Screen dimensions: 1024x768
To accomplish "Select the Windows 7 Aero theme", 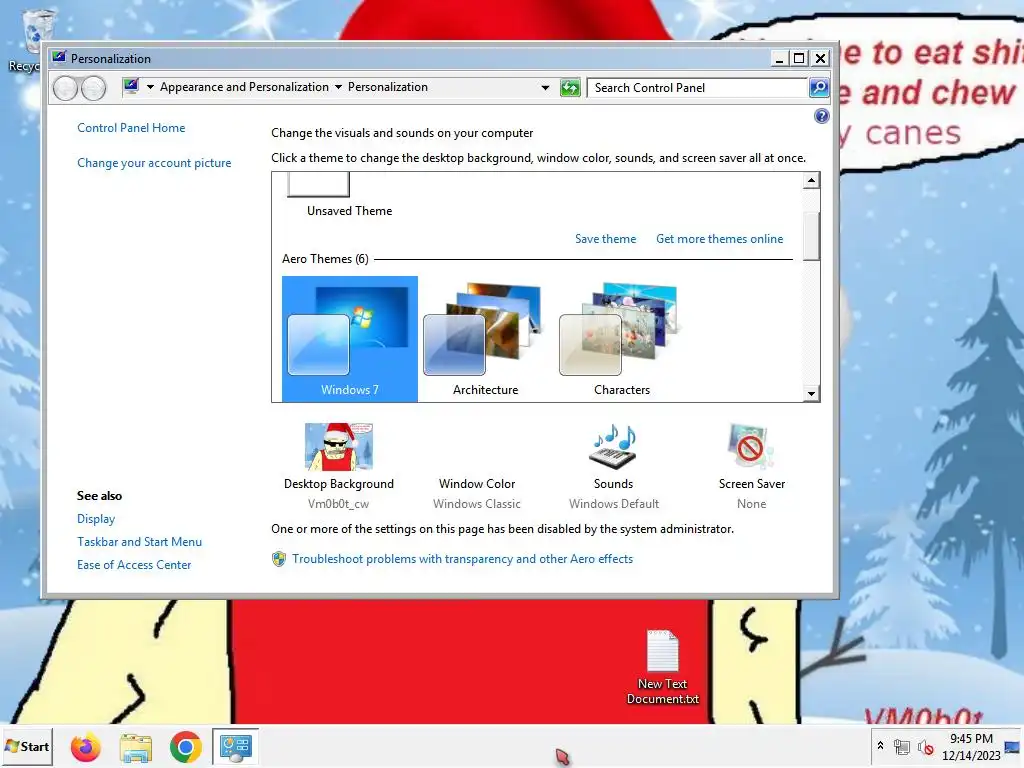I will [349, 338].
